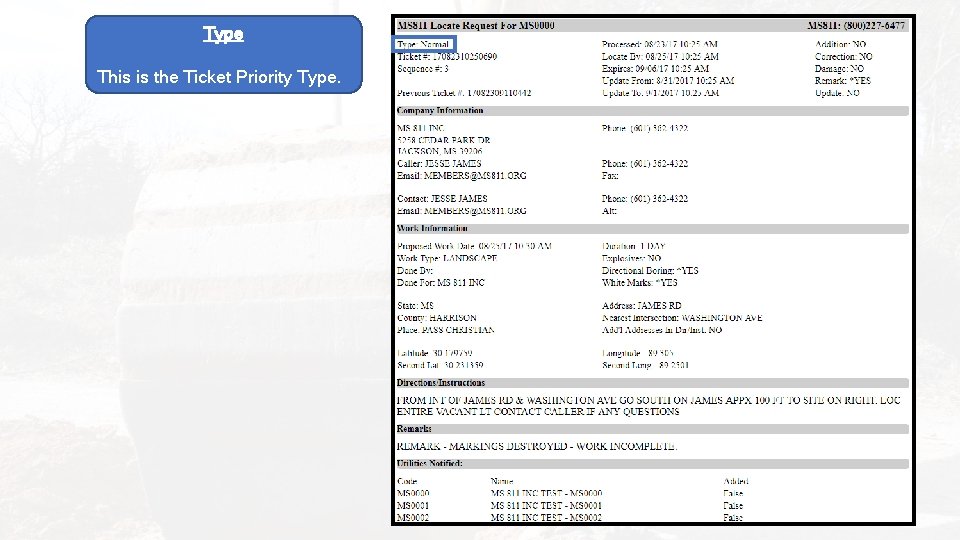This screenshot has height=540, width=960.
Task: Click the "Alt:" field
Action: pyautogui.click(x=609, y=211)
